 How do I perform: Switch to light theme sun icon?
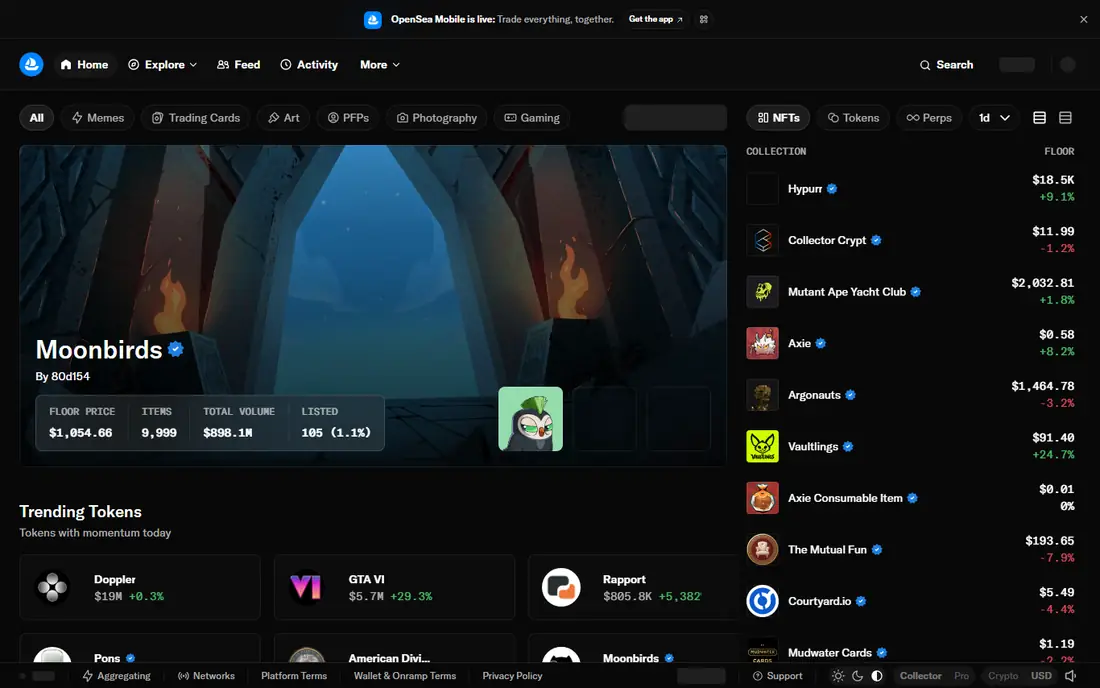(838, 676)
